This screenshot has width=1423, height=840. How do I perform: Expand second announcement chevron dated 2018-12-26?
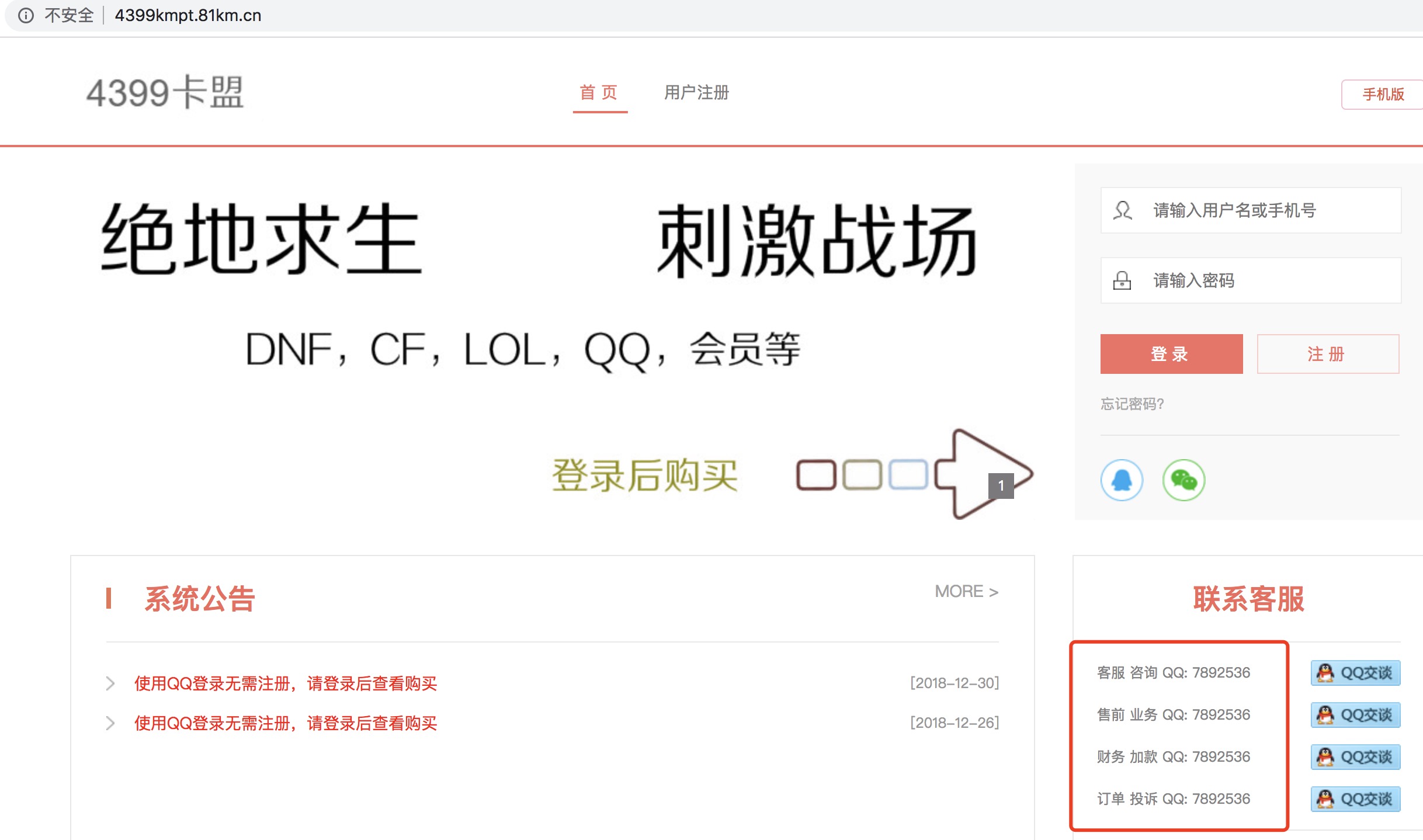tap(110, 723)
